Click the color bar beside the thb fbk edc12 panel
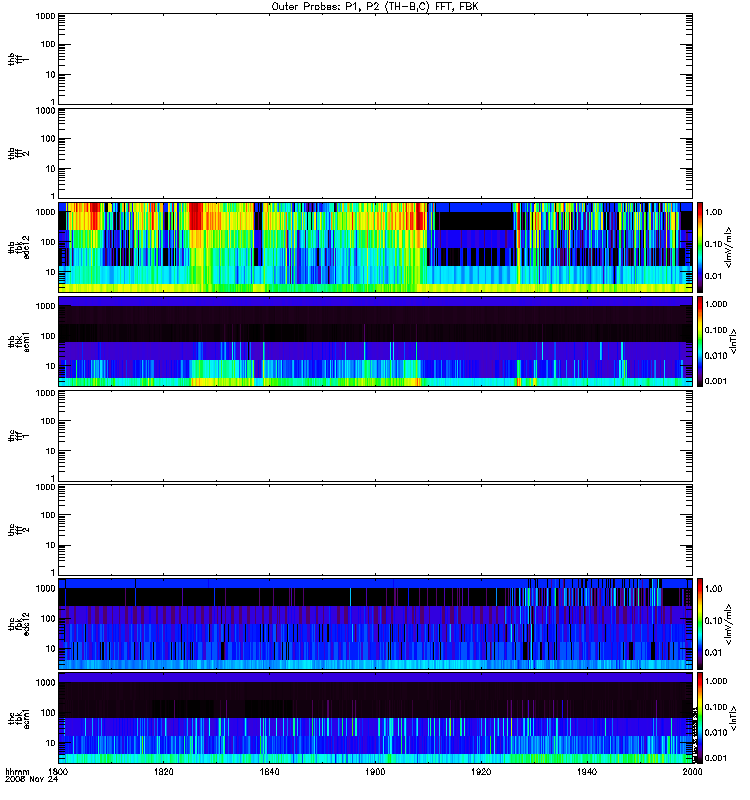Viewport: 750px width, 800px height. point(700,247)
